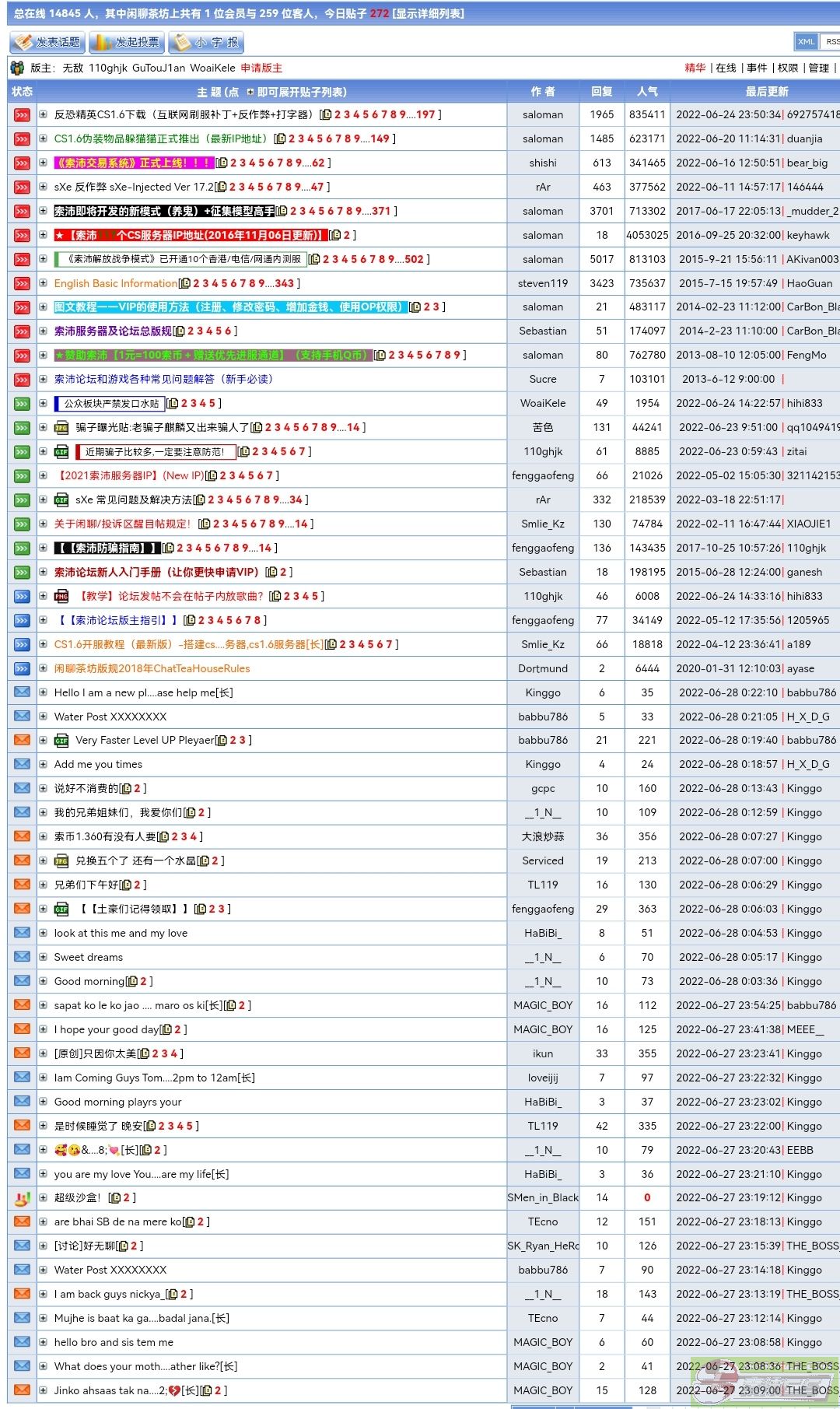Open the 小字报 bulletin button
The width and height of the screenshot is (840, 1409).
click(x=206, y=42)
